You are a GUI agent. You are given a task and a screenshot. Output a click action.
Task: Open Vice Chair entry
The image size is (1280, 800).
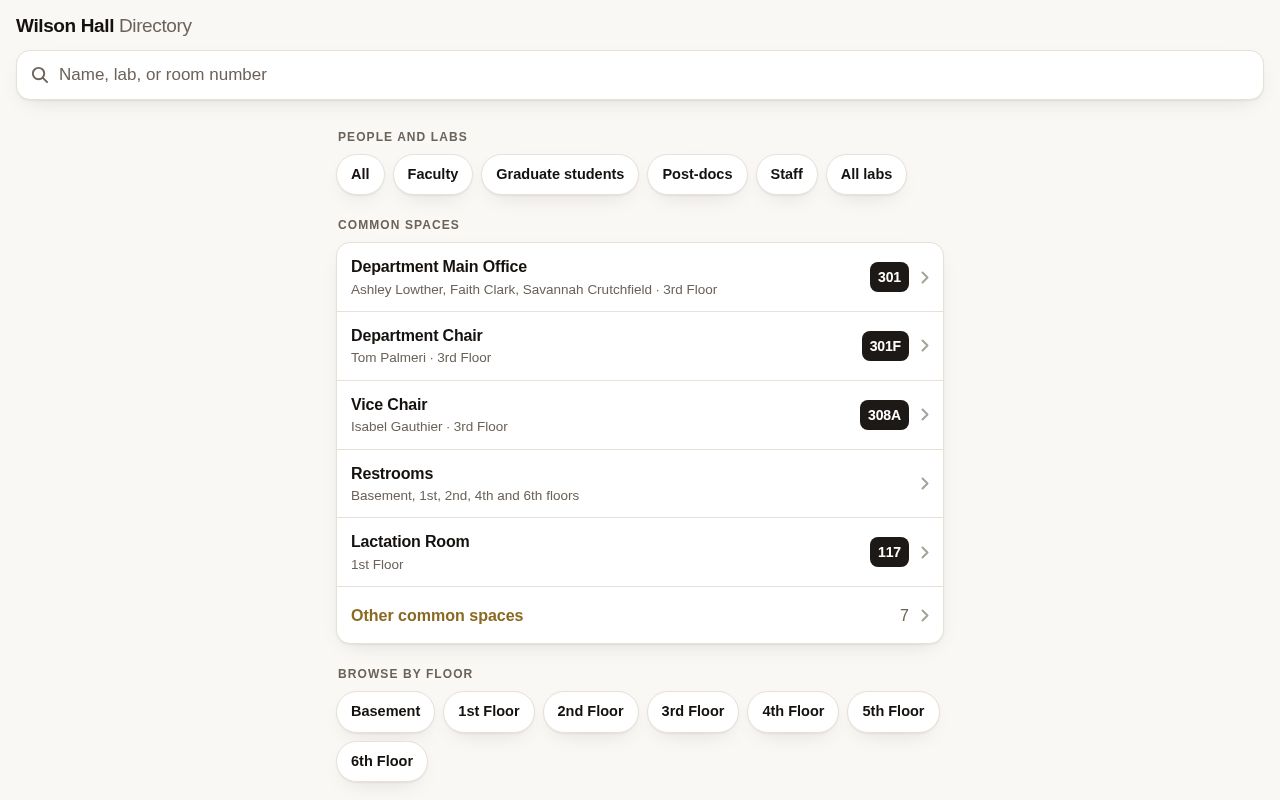[640, 415]
